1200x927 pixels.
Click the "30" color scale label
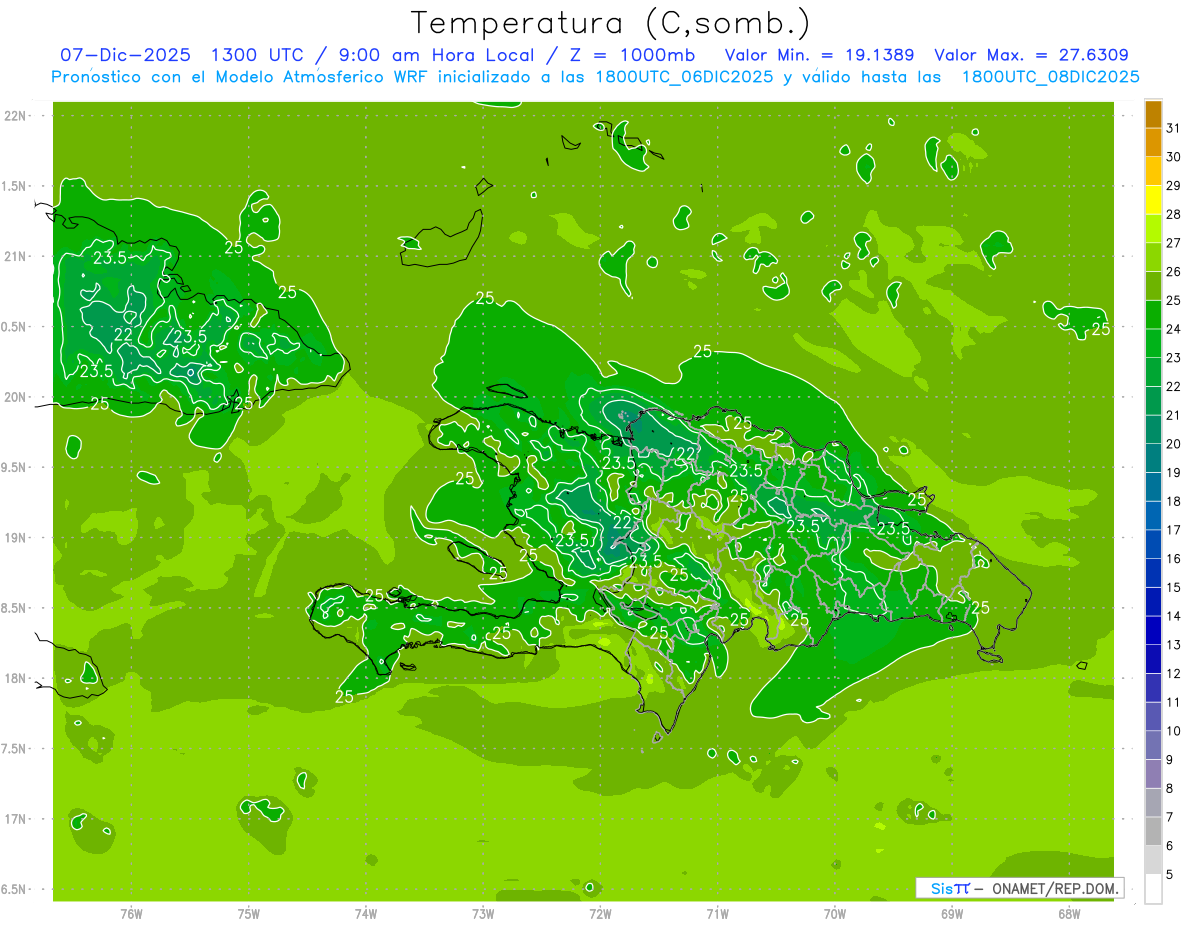(1173, 157)
